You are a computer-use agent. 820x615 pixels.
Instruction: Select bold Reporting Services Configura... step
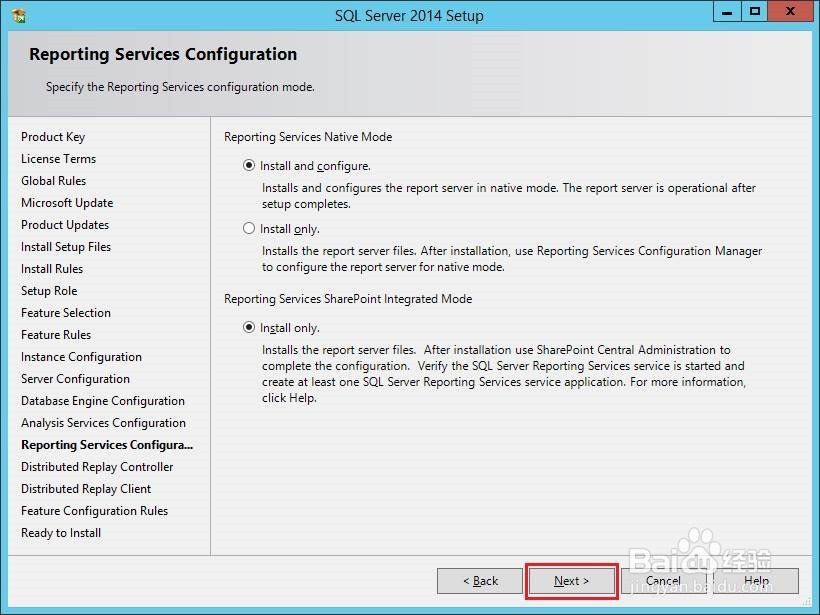pyautogui.click(x=107, y=445)
